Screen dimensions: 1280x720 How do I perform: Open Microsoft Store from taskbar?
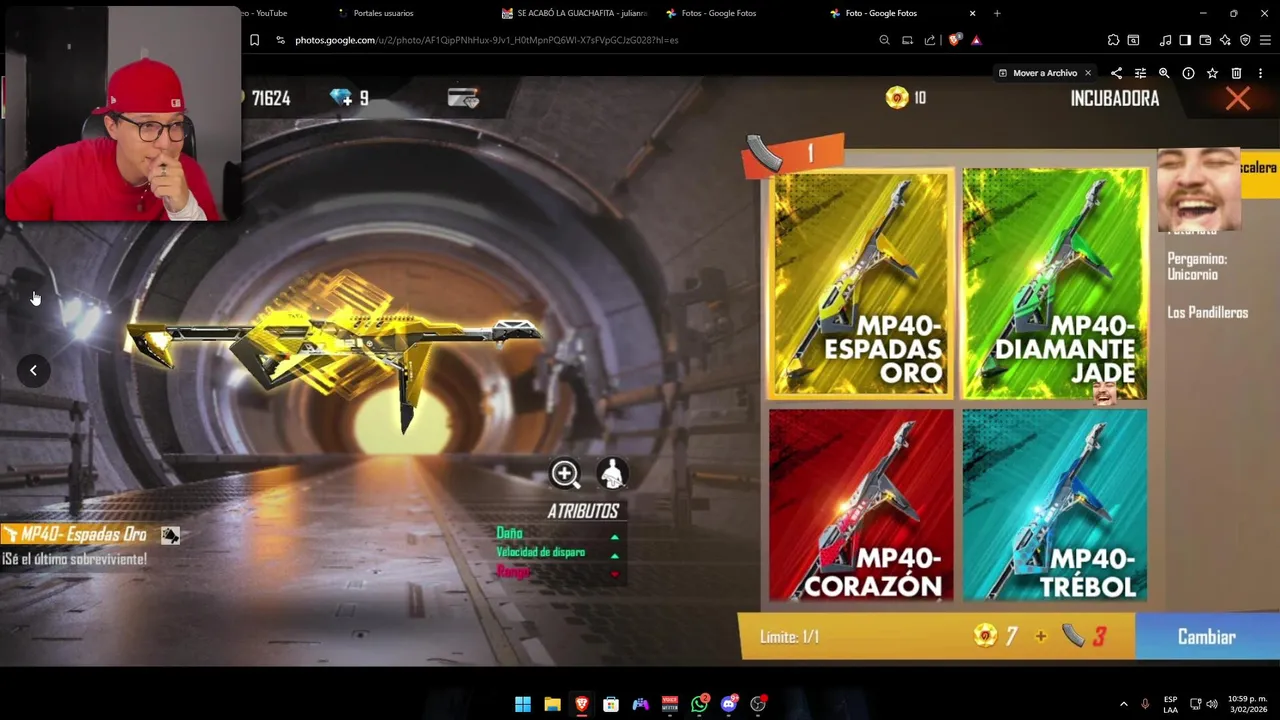click(611, 704)
